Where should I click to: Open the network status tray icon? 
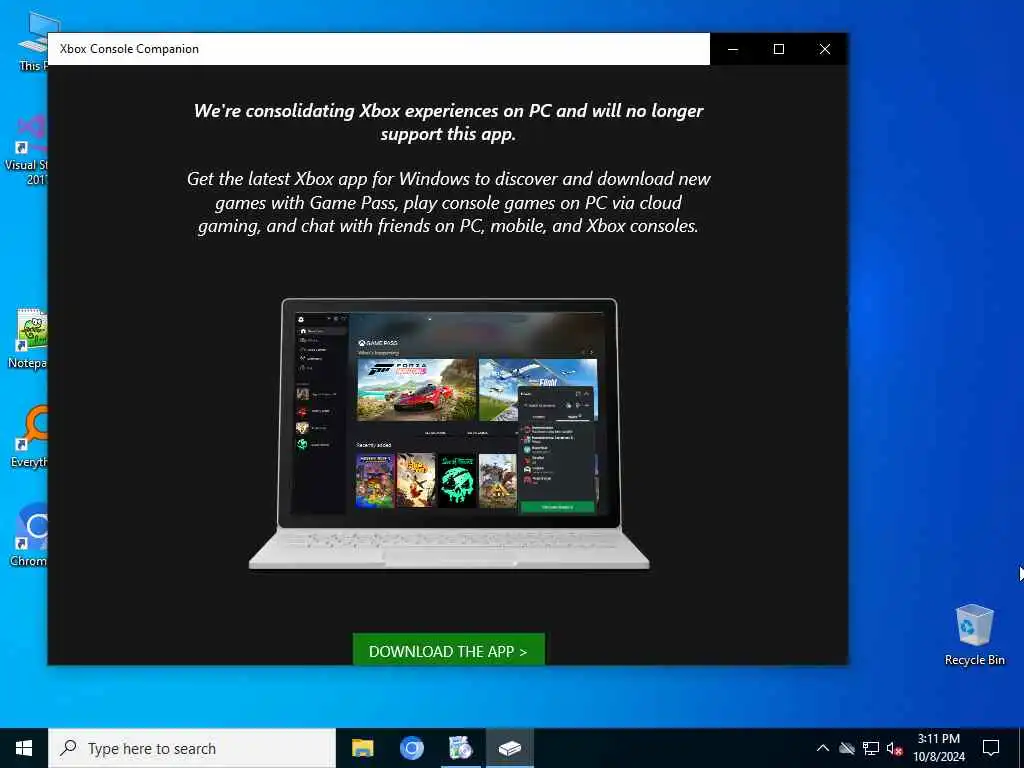tap(871, 748)
